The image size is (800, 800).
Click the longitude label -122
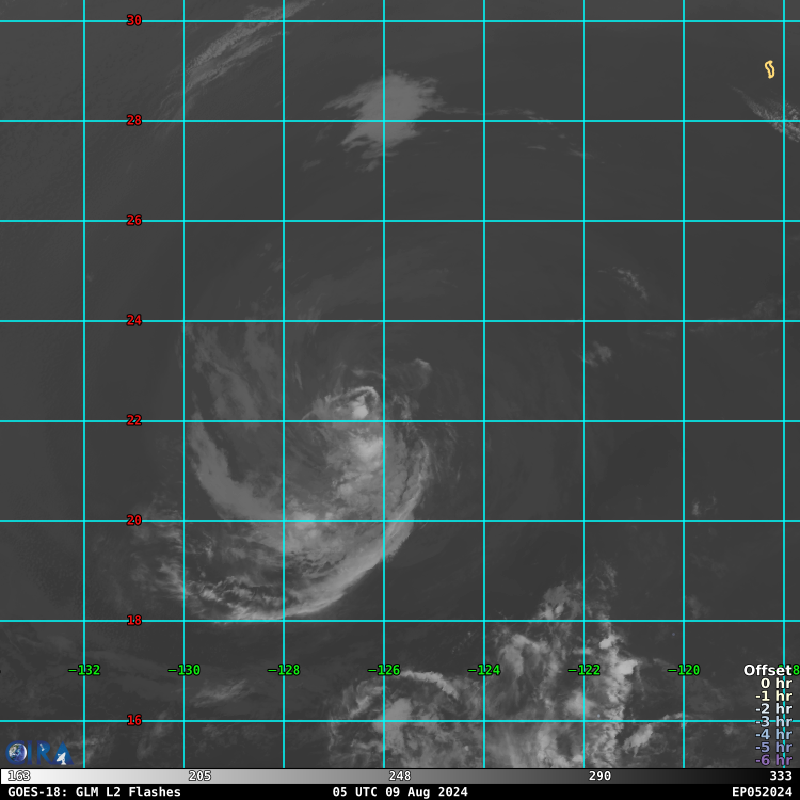(x=584, y=670)
